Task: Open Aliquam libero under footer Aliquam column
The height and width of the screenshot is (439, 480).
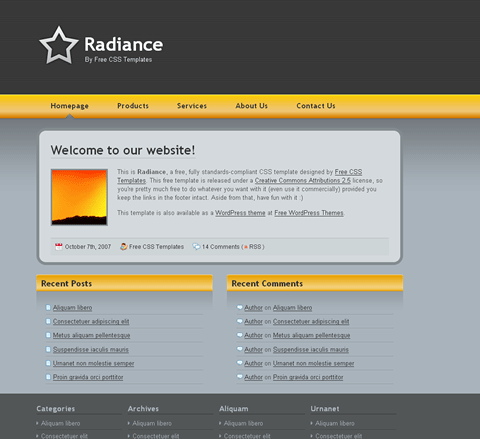Action: (243, 423)
